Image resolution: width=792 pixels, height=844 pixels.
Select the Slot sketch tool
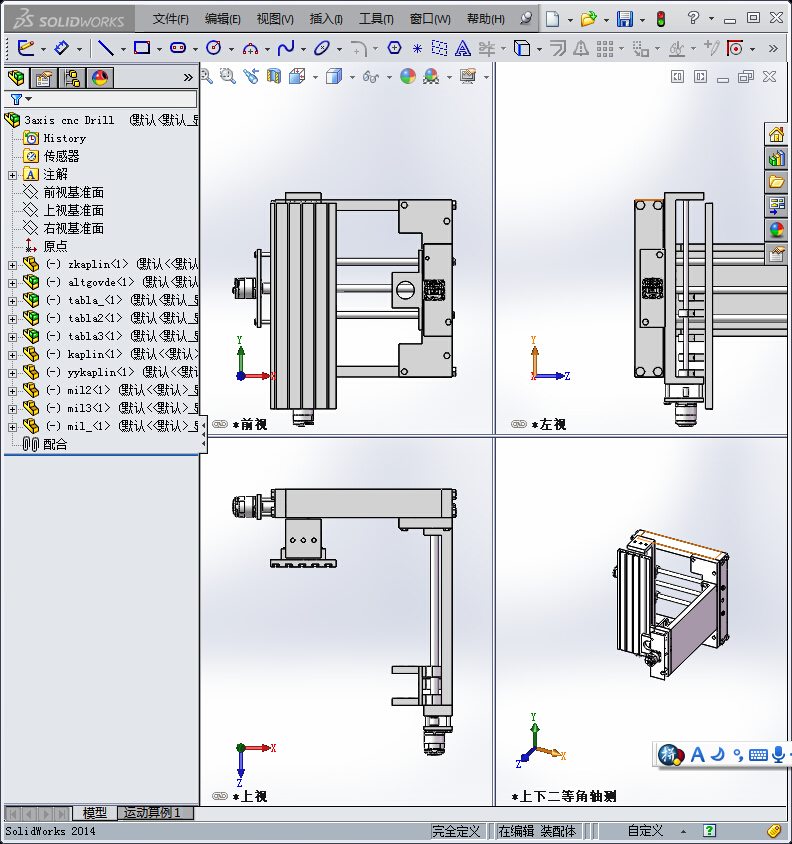(x=178, y=48)
